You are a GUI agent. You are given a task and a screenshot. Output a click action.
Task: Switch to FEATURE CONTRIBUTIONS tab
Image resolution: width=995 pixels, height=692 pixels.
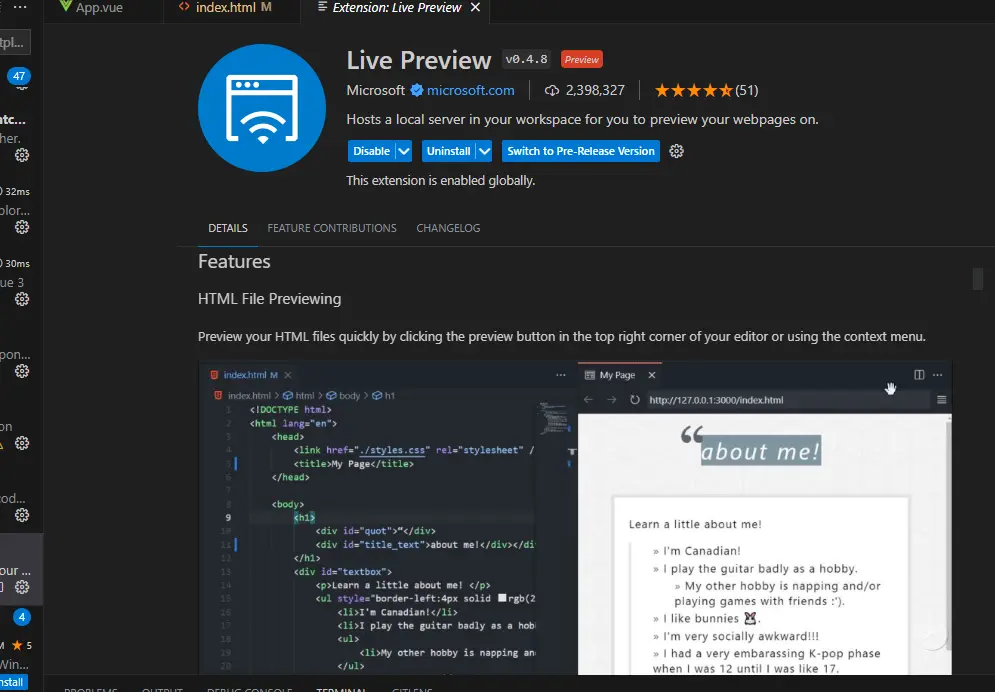[x=332, y=228]
